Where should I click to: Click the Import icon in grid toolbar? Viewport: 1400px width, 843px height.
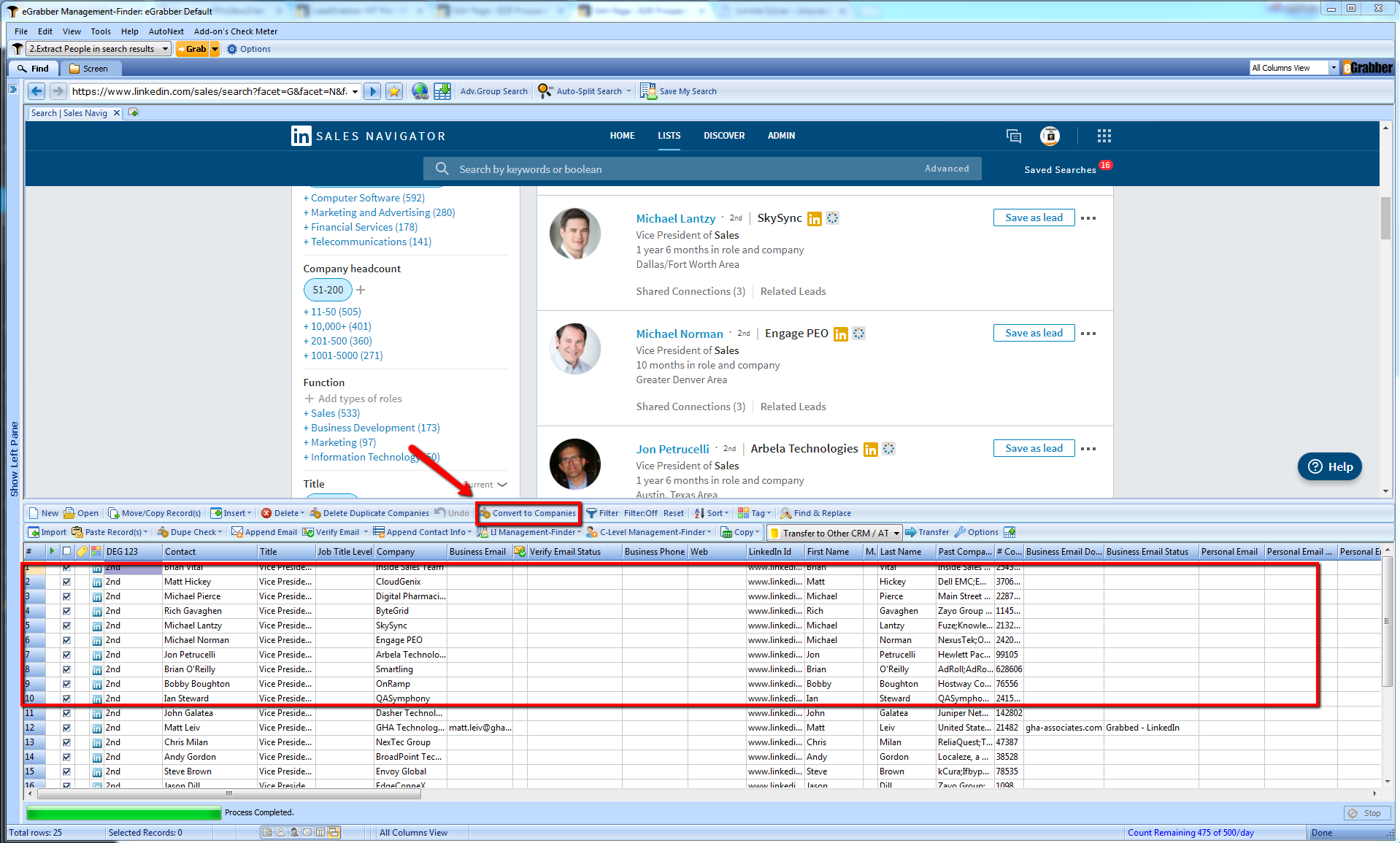[x=34, y=532]
